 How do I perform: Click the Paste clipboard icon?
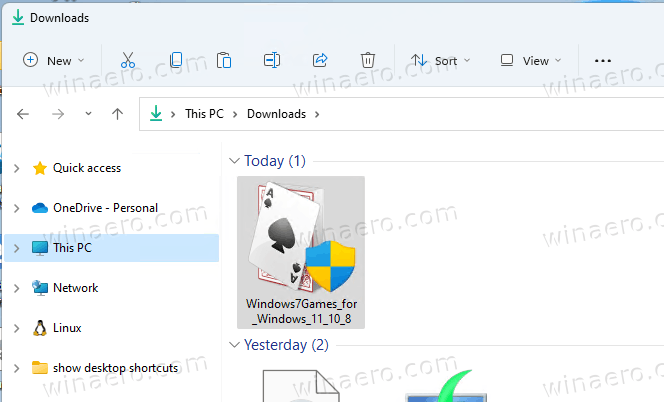point(224,60)
